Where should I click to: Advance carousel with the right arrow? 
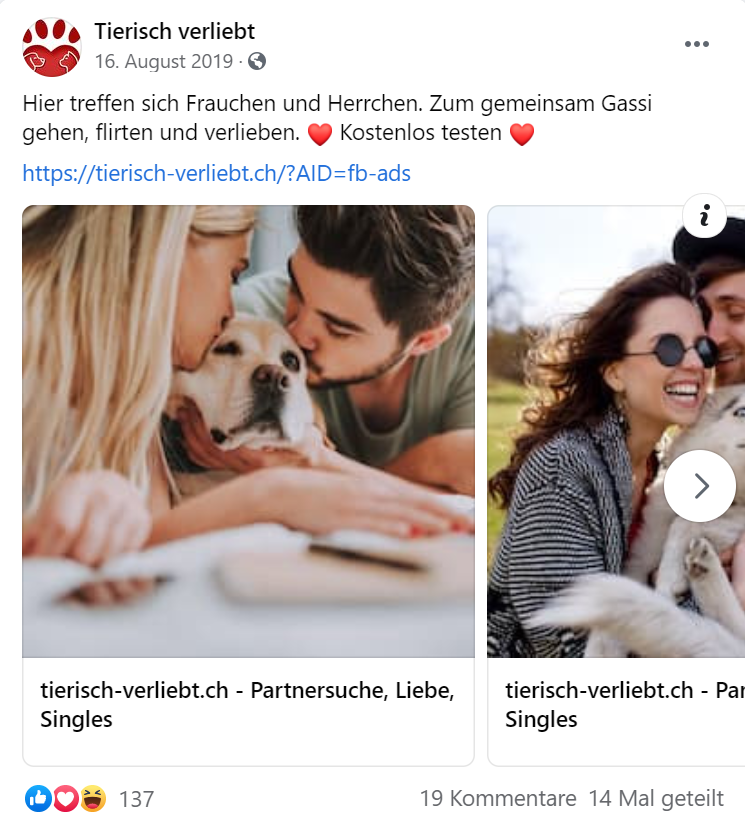[700, 486]
